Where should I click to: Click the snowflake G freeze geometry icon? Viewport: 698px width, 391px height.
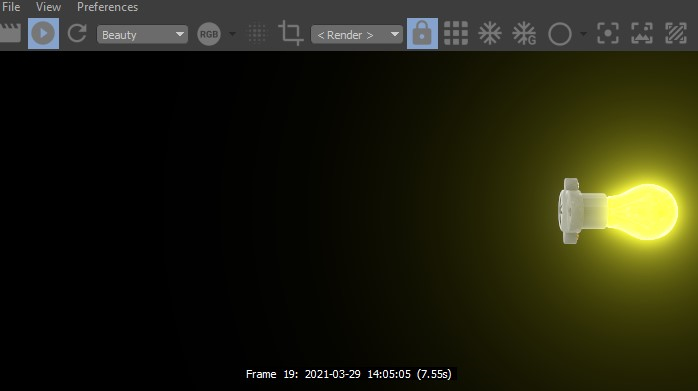[524, 33]
